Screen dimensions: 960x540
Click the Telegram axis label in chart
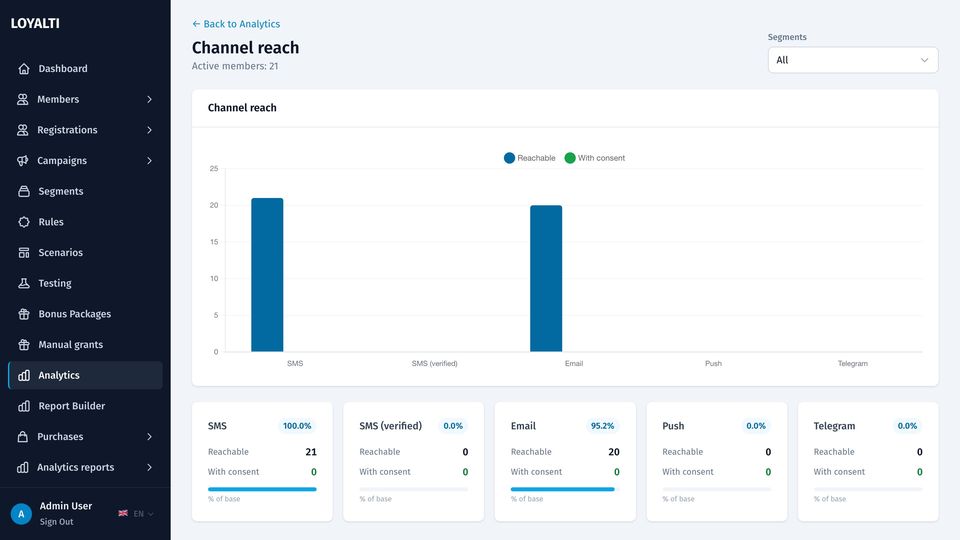tap(852, 364)
